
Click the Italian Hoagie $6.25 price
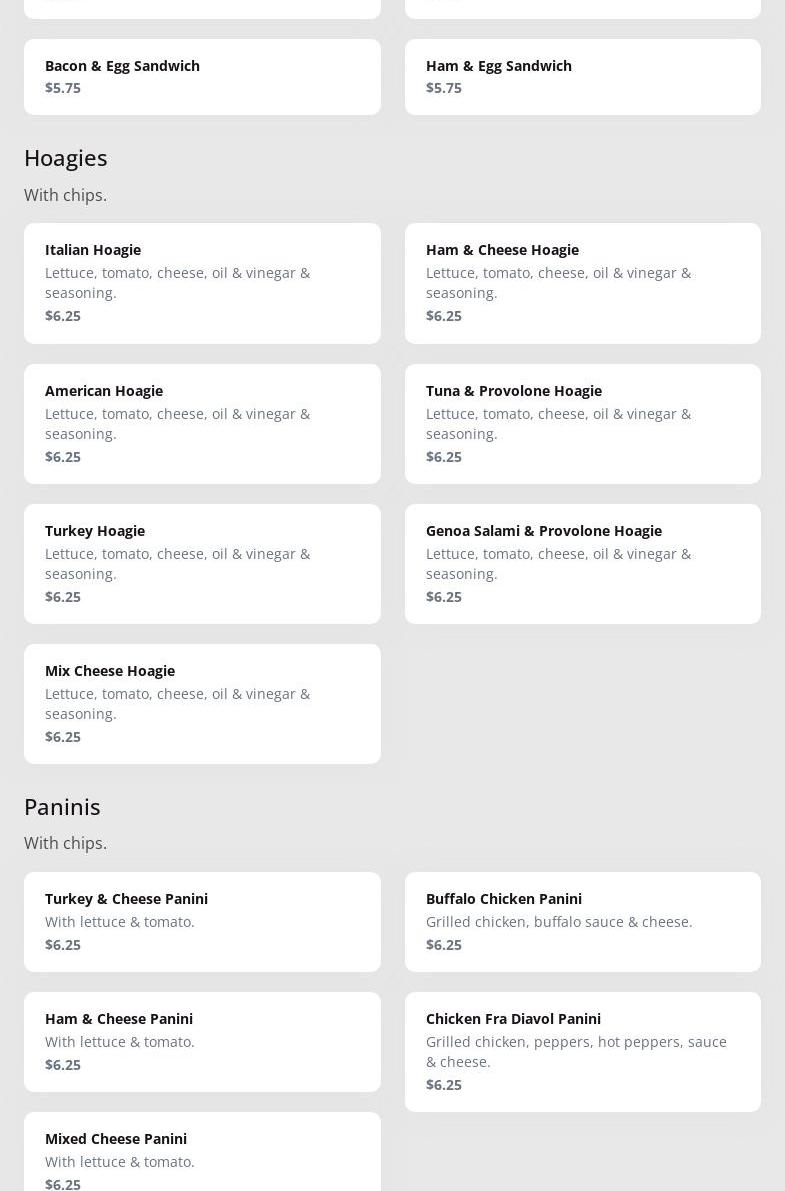(63, 316)
